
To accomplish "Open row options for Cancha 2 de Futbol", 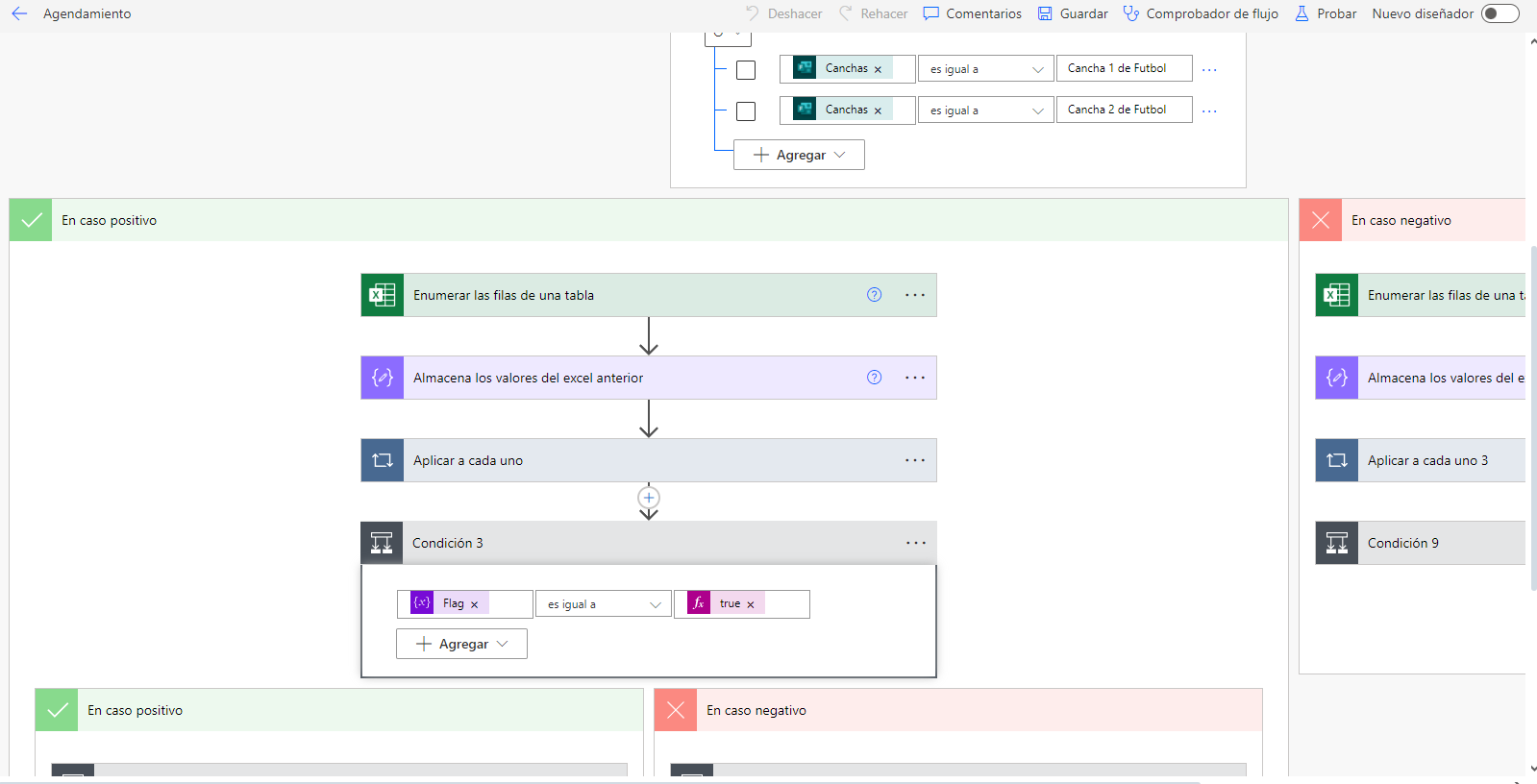I will [1209, 110].
